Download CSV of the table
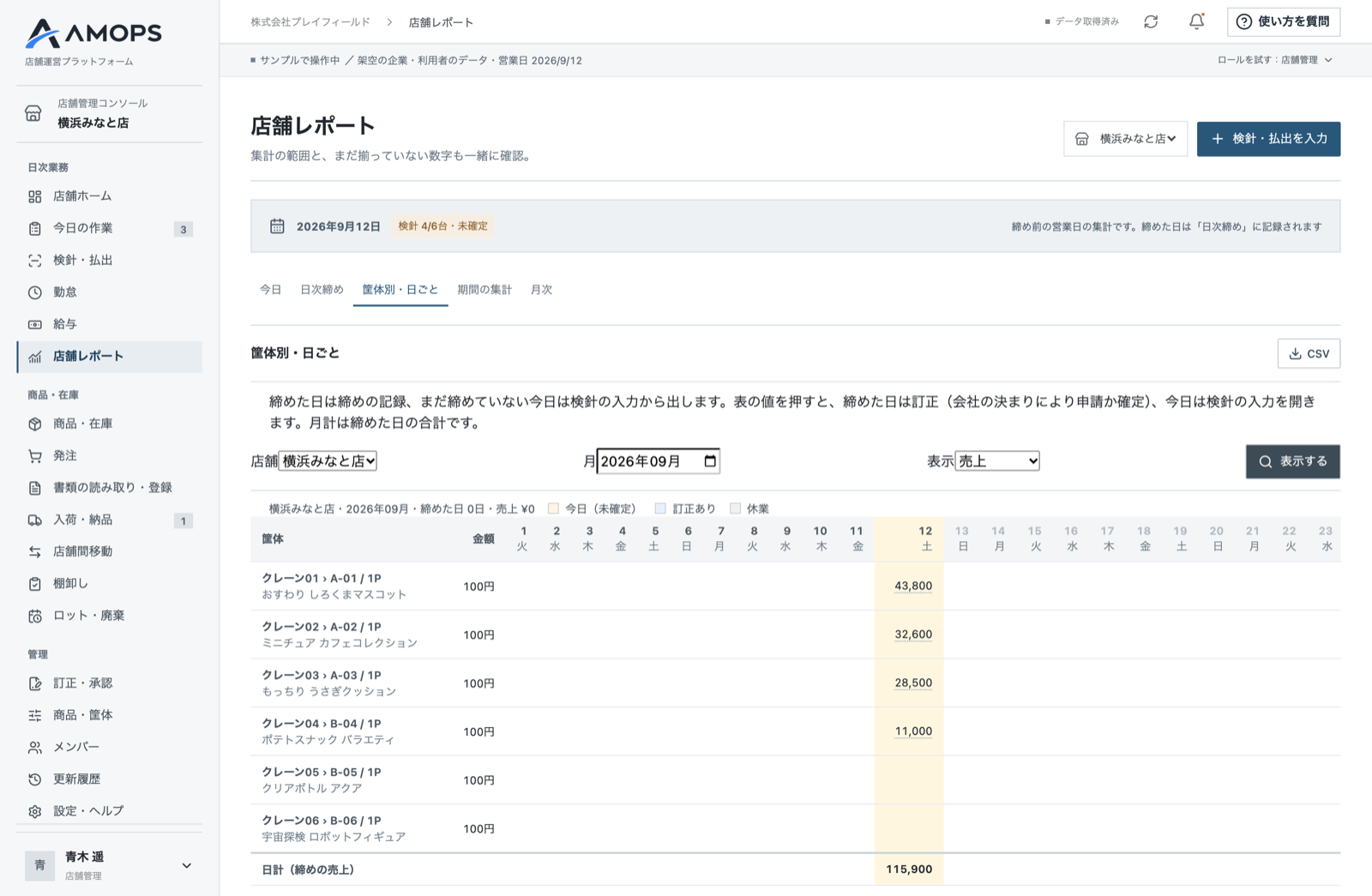Image resolution: width=1372 pixels, height=896 pixels. [1309, 353]
